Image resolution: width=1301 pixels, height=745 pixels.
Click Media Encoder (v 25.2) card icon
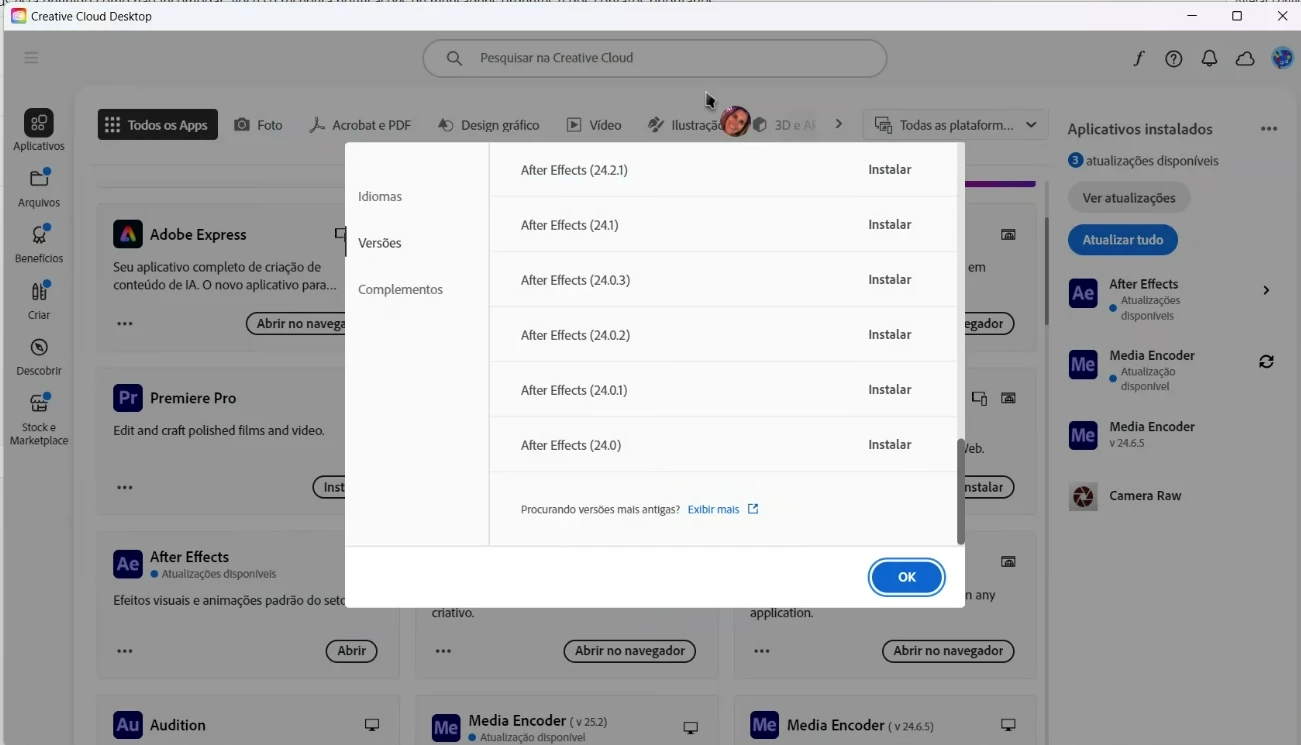(x=446, y=727)
